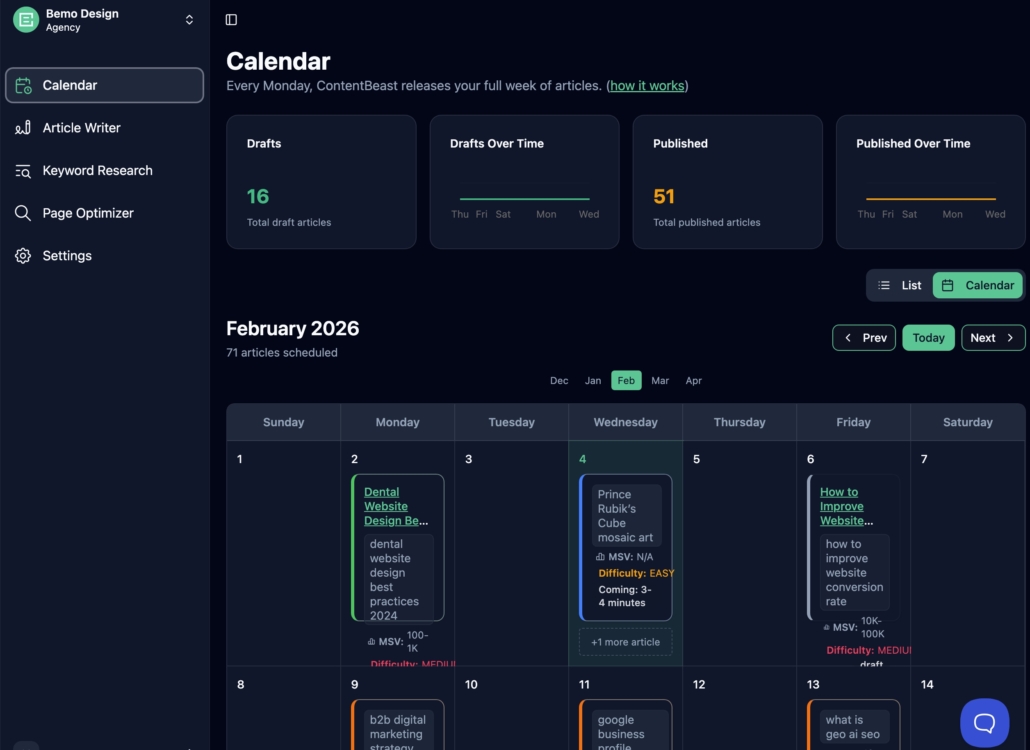Click the Article Writer pen icon
Image resolution: width=1030 pixels, height=750 pixels.
click(x=23, y=128)
